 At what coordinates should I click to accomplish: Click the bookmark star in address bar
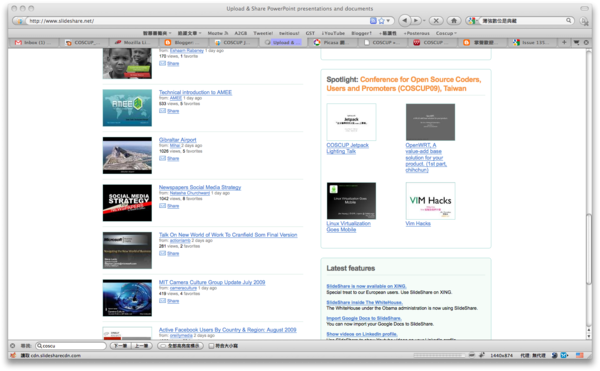(x=381, y=21)
